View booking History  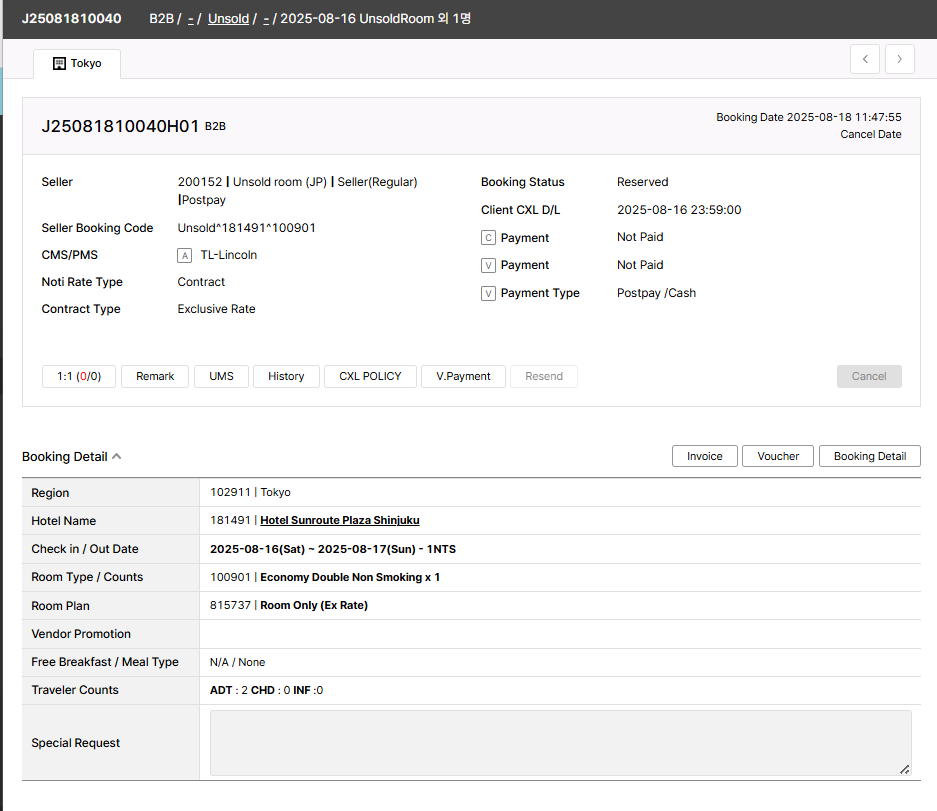tap(286, 376)
